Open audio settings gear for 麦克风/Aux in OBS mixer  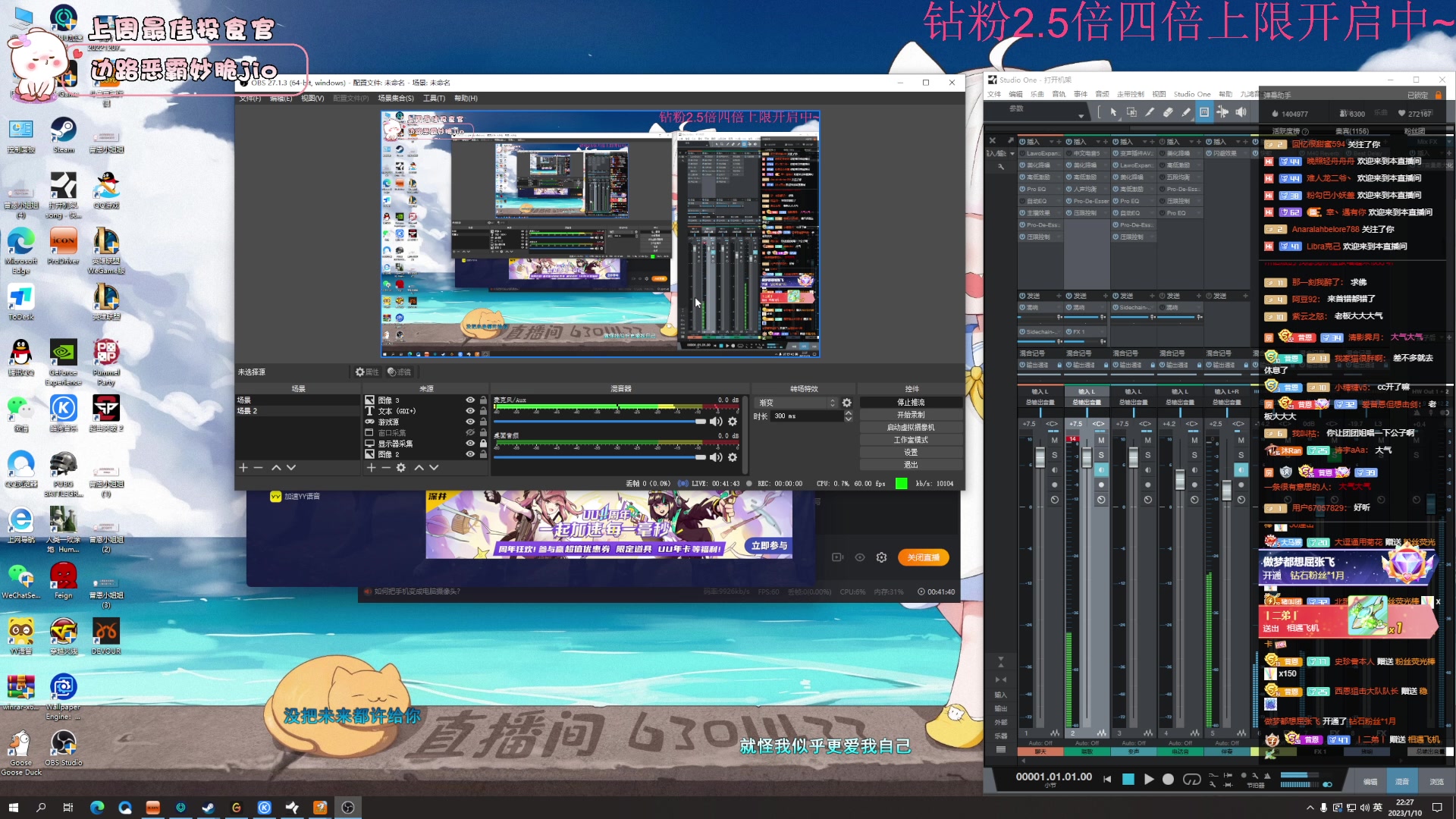click(733, 422)
